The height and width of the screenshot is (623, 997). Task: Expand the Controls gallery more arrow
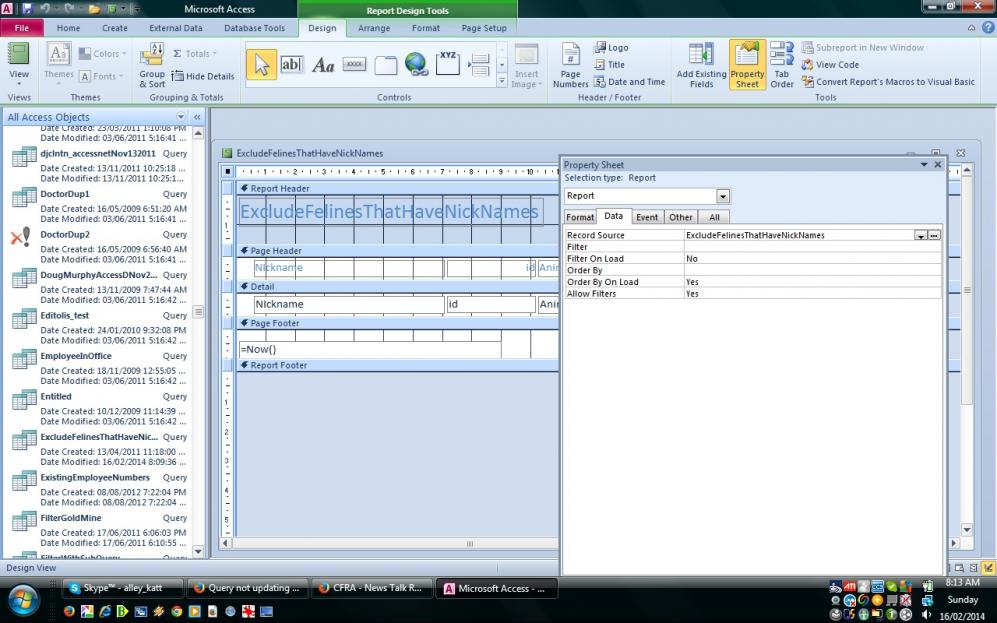click(x=502, y=81)
